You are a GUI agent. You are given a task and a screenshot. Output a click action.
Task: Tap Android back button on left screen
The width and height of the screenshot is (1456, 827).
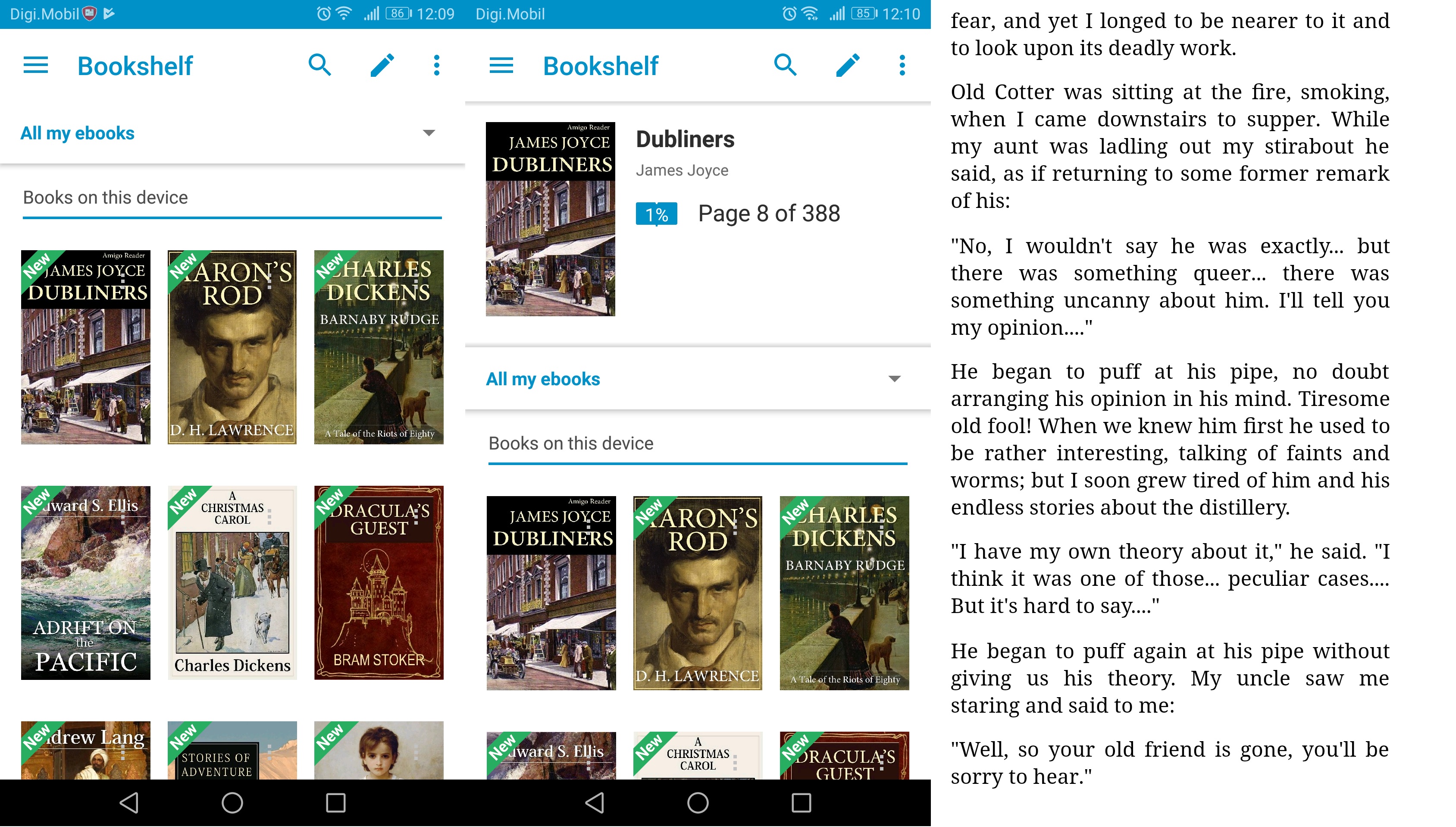(129, 802)
